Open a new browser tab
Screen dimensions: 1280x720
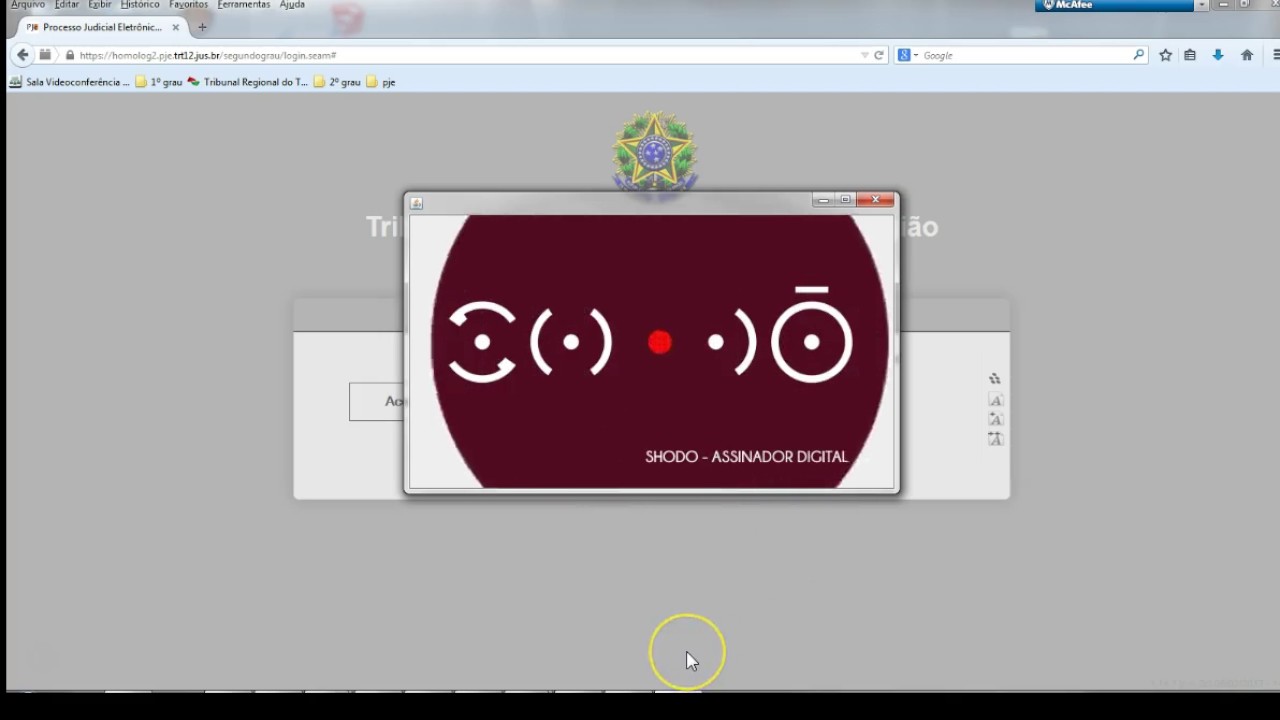click(202, 27)
